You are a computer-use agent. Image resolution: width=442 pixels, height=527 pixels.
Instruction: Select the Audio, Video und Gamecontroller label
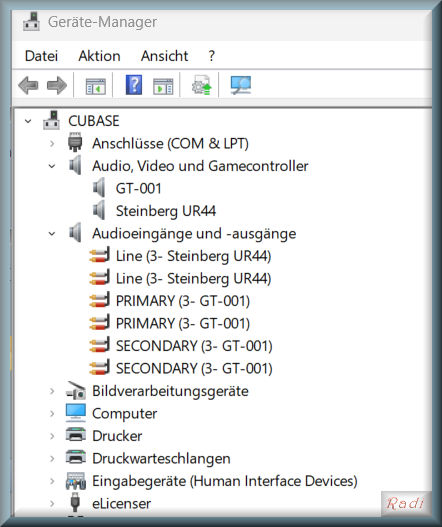(200, 166)
